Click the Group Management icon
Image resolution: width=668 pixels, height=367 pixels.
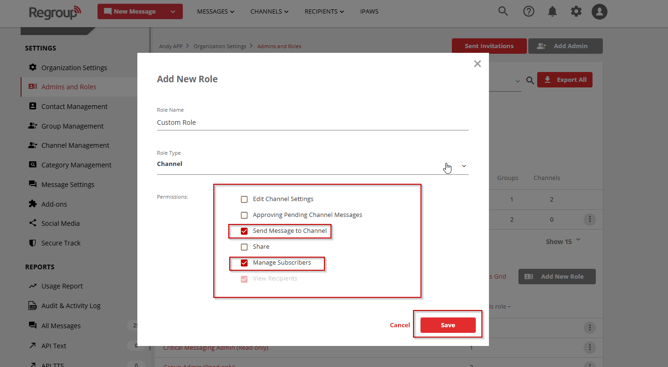pos(32,126)
